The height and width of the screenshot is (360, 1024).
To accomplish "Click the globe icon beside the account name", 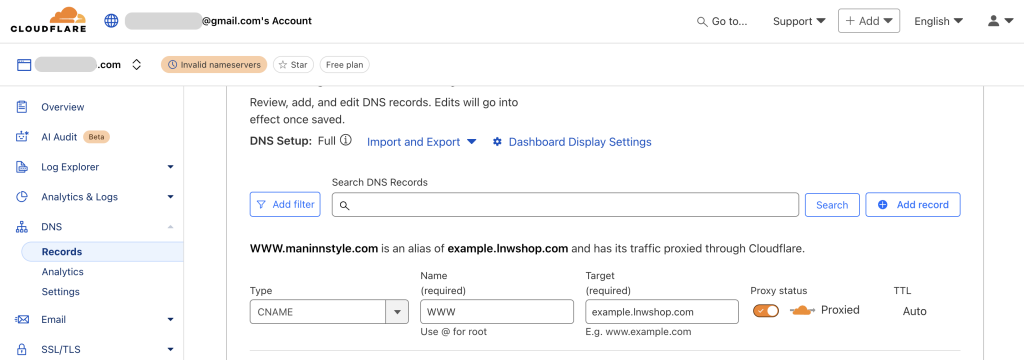I will pos(111,21).
